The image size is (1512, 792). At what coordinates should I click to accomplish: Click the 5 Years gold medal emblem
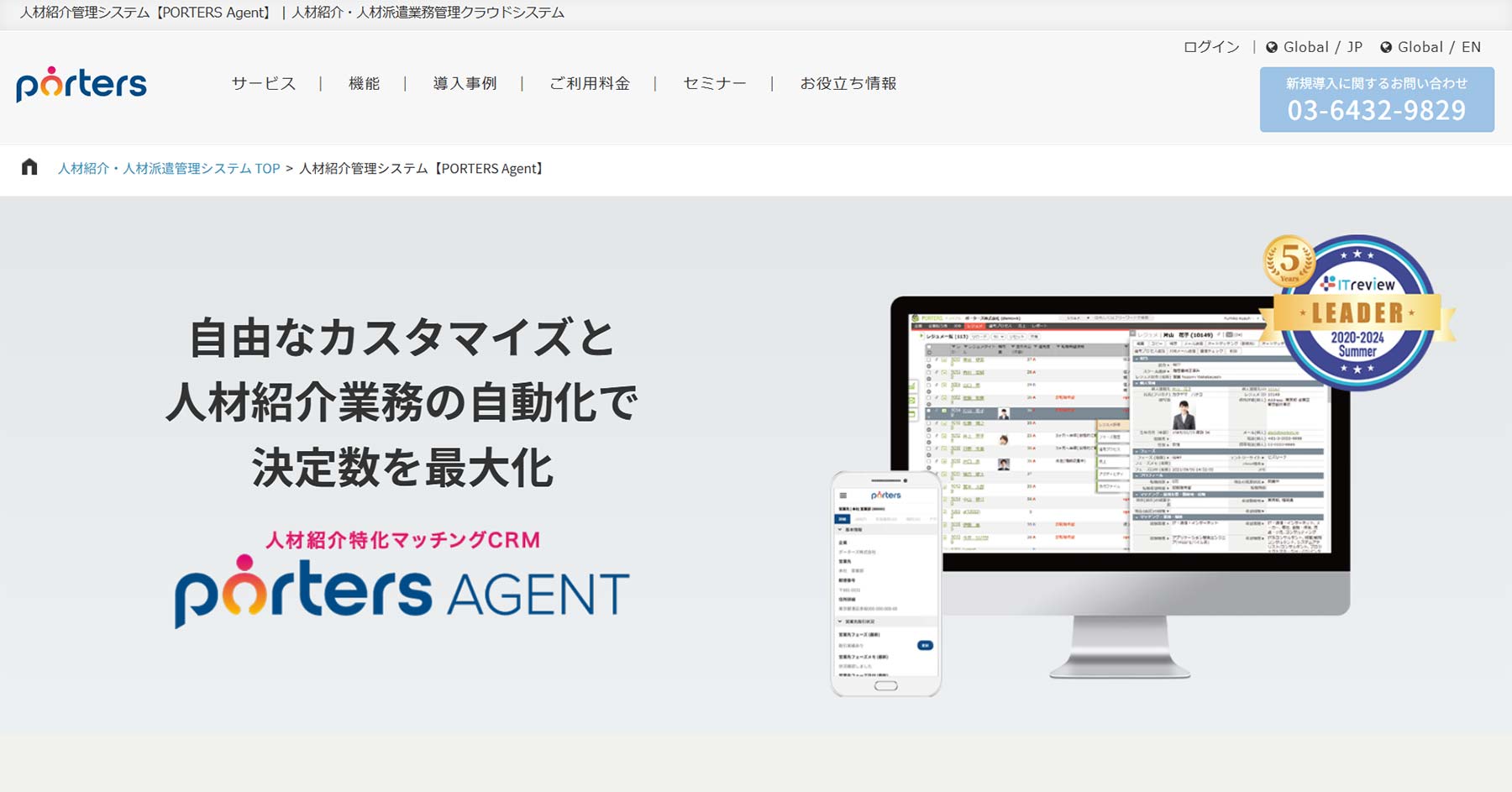(x=1289, y=261)
